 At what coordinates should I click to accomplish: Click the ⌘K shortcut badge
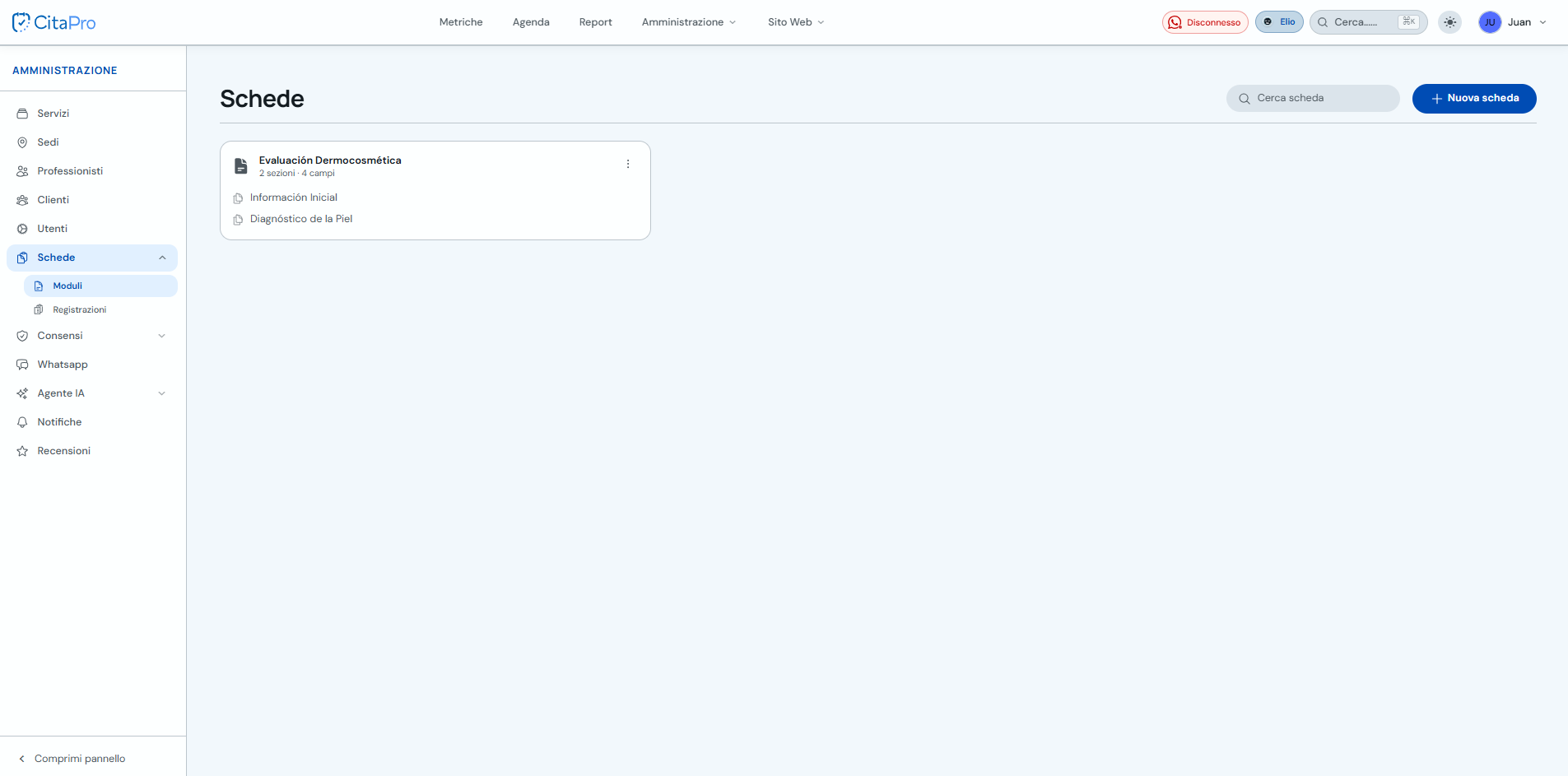1409,22
